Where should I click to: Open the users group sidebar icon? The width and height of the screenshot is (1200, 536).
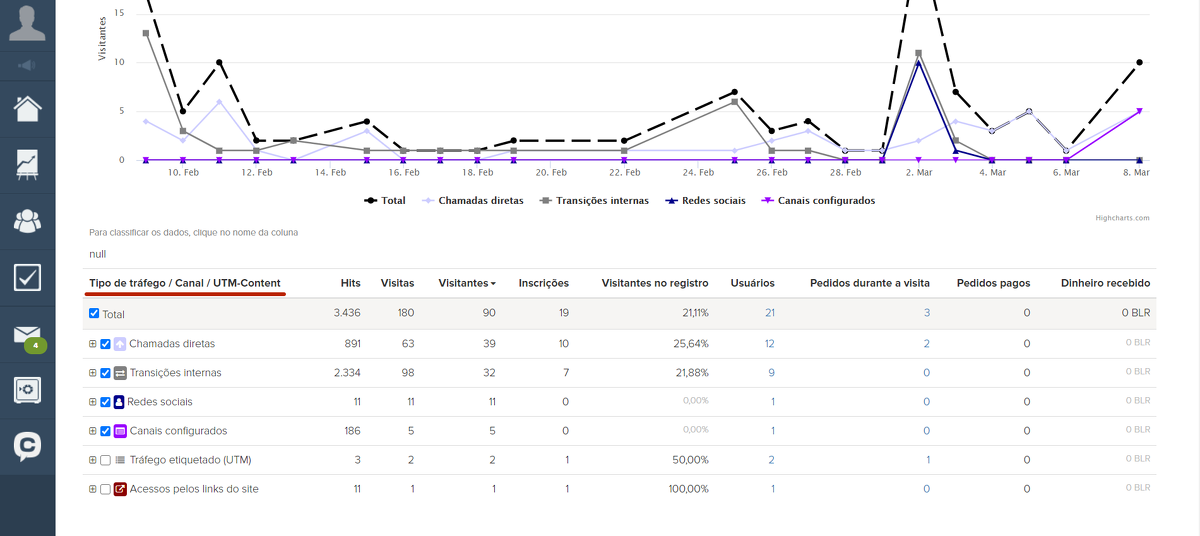tap(27, 221)
